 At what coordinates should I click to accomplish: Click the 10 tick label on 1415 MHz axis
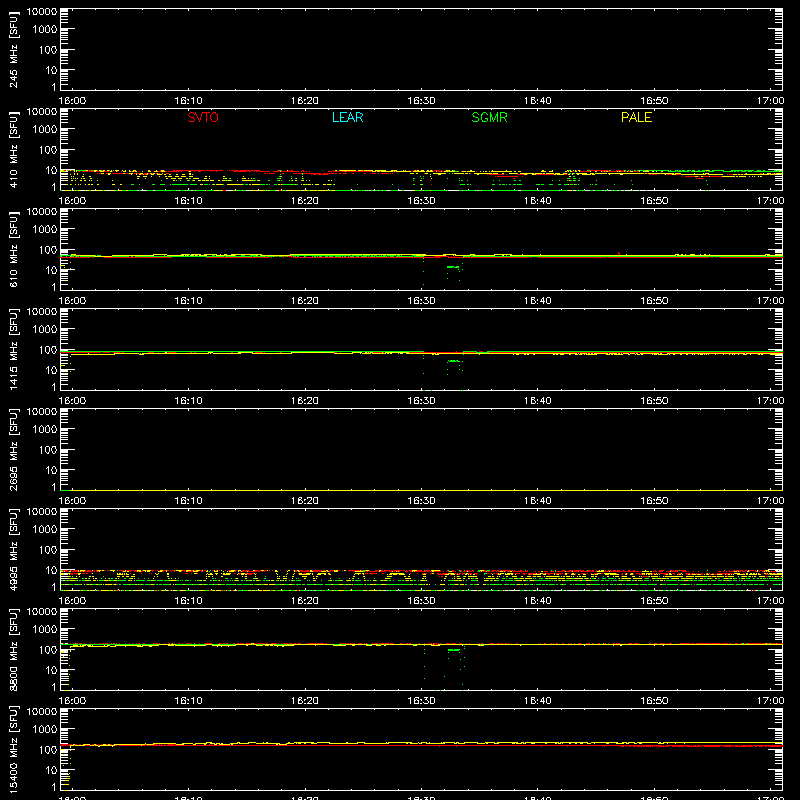pos(51,370)
